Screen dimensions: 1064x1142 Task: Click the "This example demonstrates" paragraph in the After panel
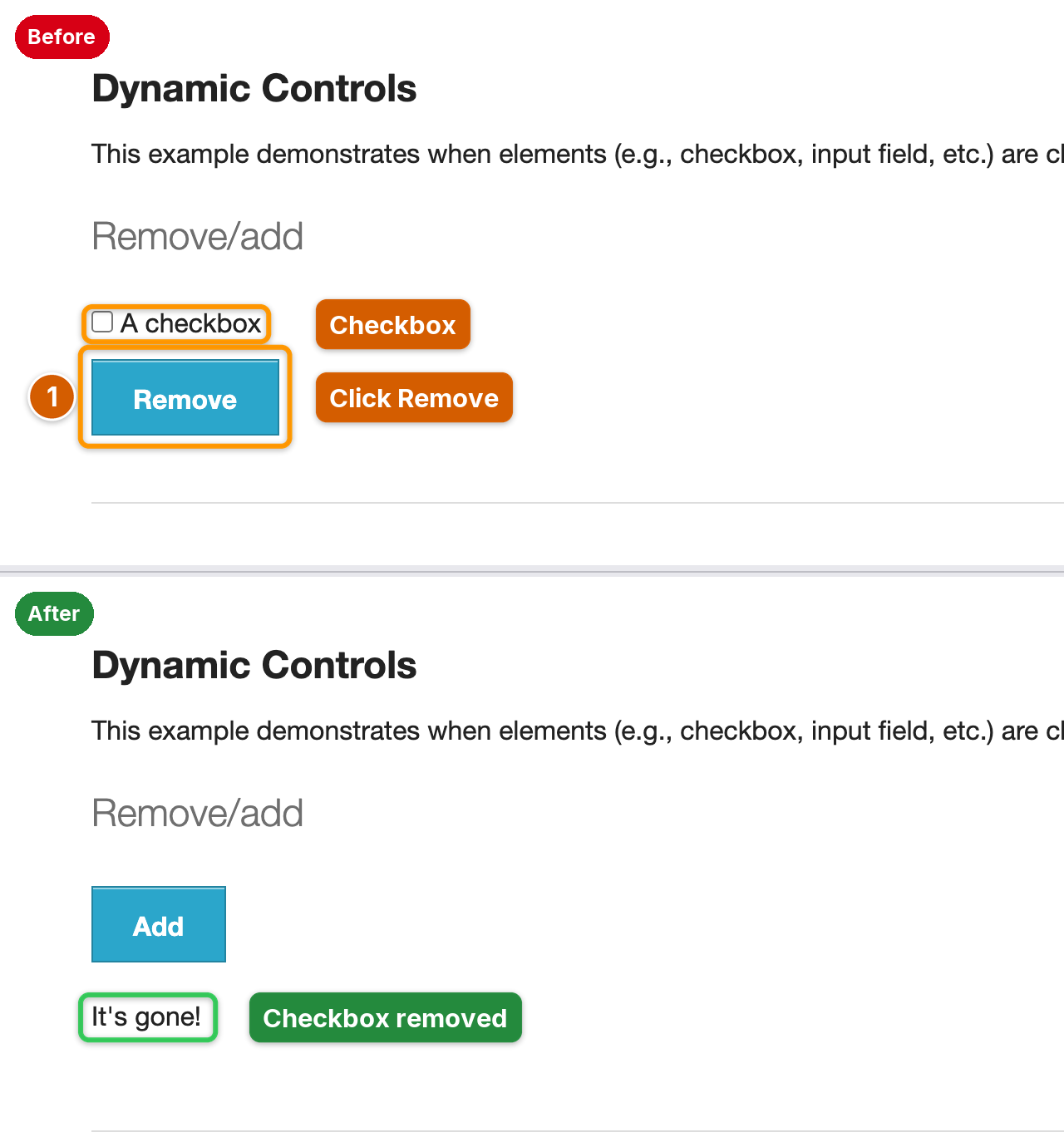578,731
